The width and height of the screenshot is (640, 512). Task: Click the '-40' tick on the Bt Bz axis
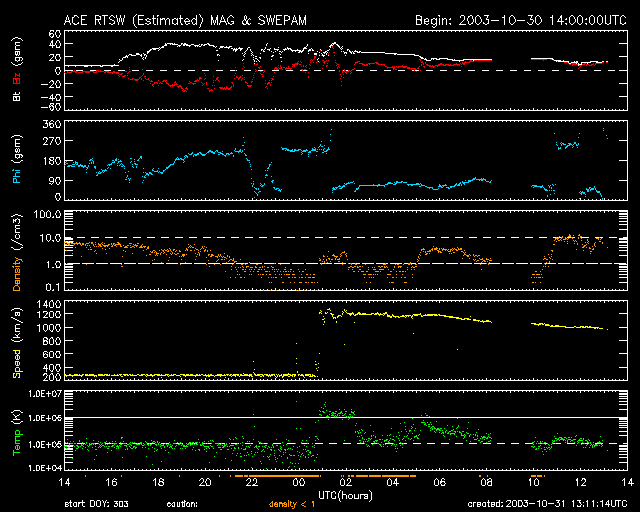pos(51,97)
